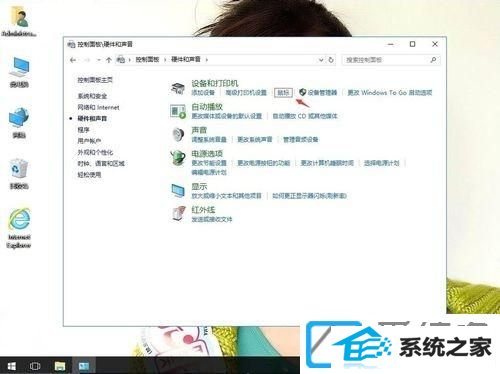Viewport: 500px width, 374px height.
Task: Refresh the Control Panel address bar
Action: (x=331, y=60)
